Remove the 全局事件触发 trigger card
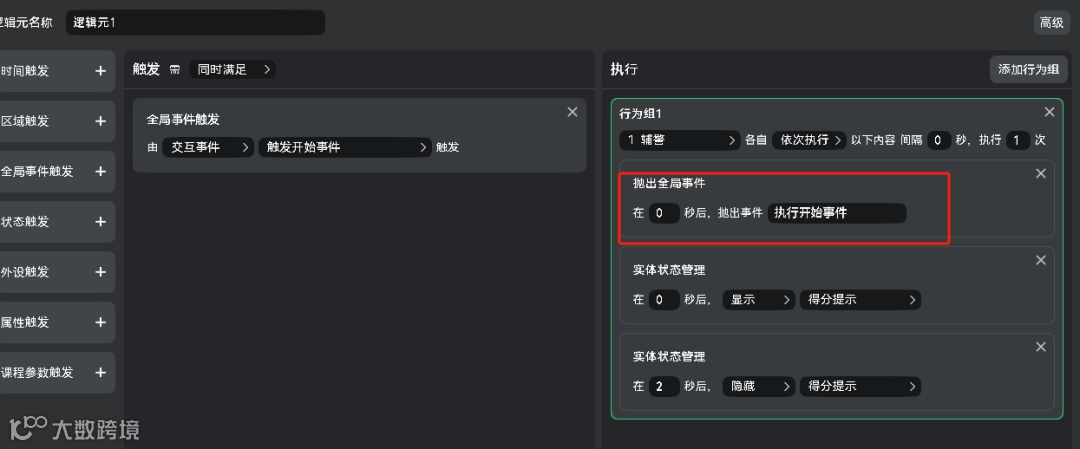The image size is (1080, 449). pyautogui.click(x=572, y=112)
